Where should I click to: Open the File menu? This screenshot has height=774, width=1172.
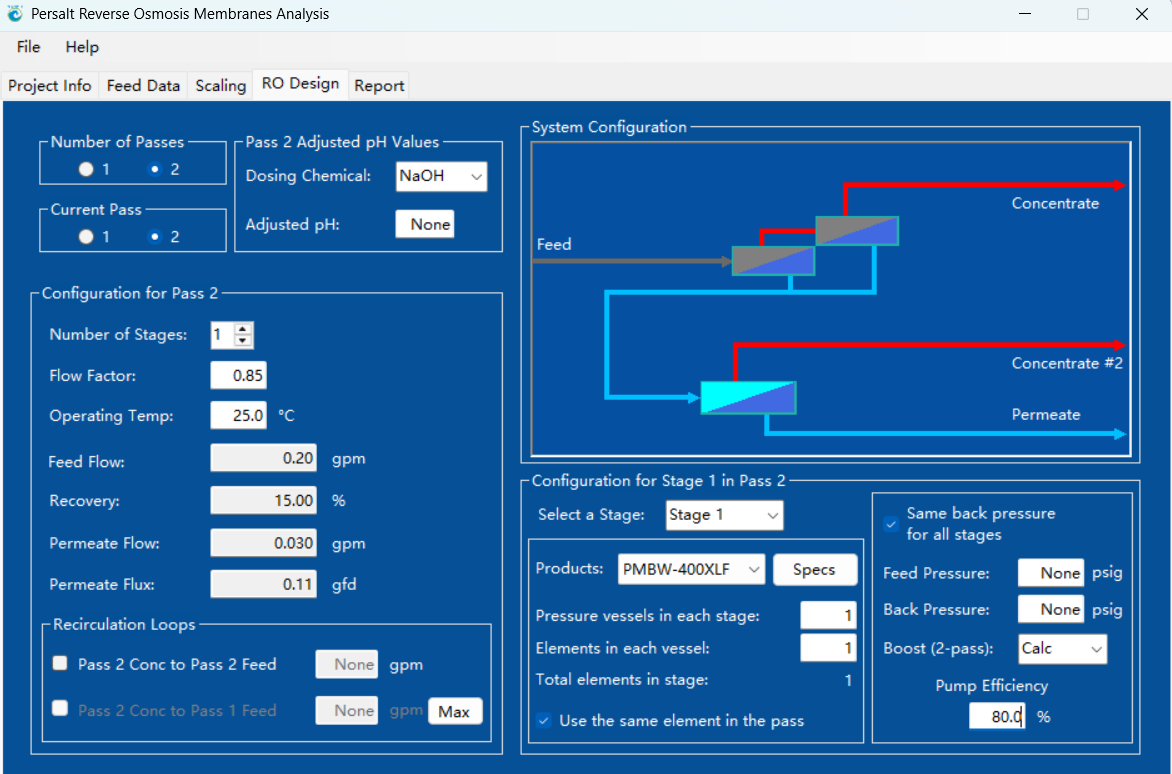tap(28, 47)
